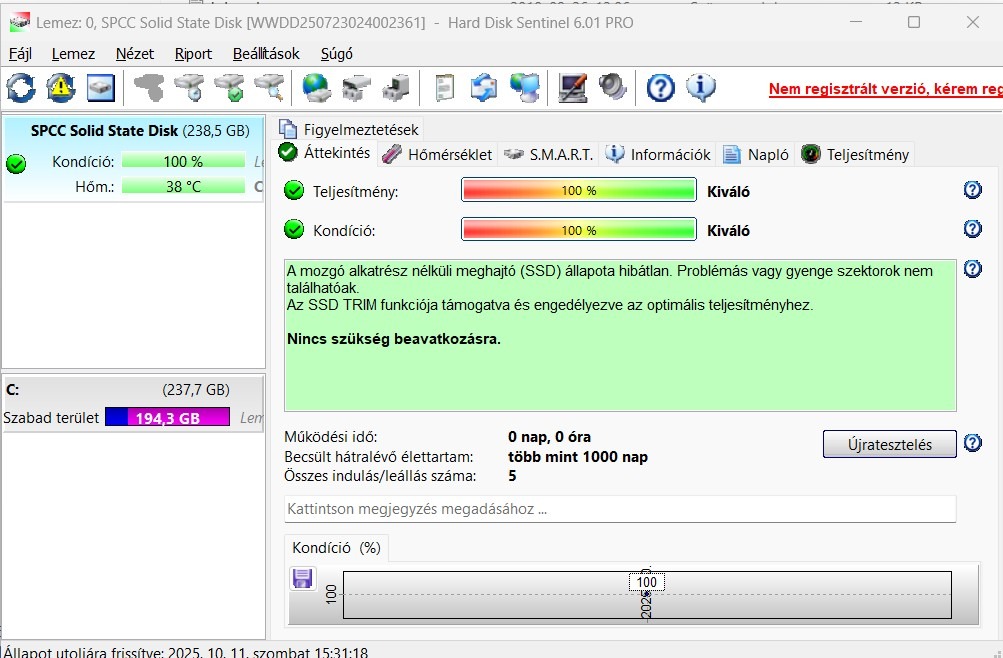Click the green check icon beside disk Kondíció
Image resolution: width=1003 pixels, height=658 pixels.
(16, 164)
